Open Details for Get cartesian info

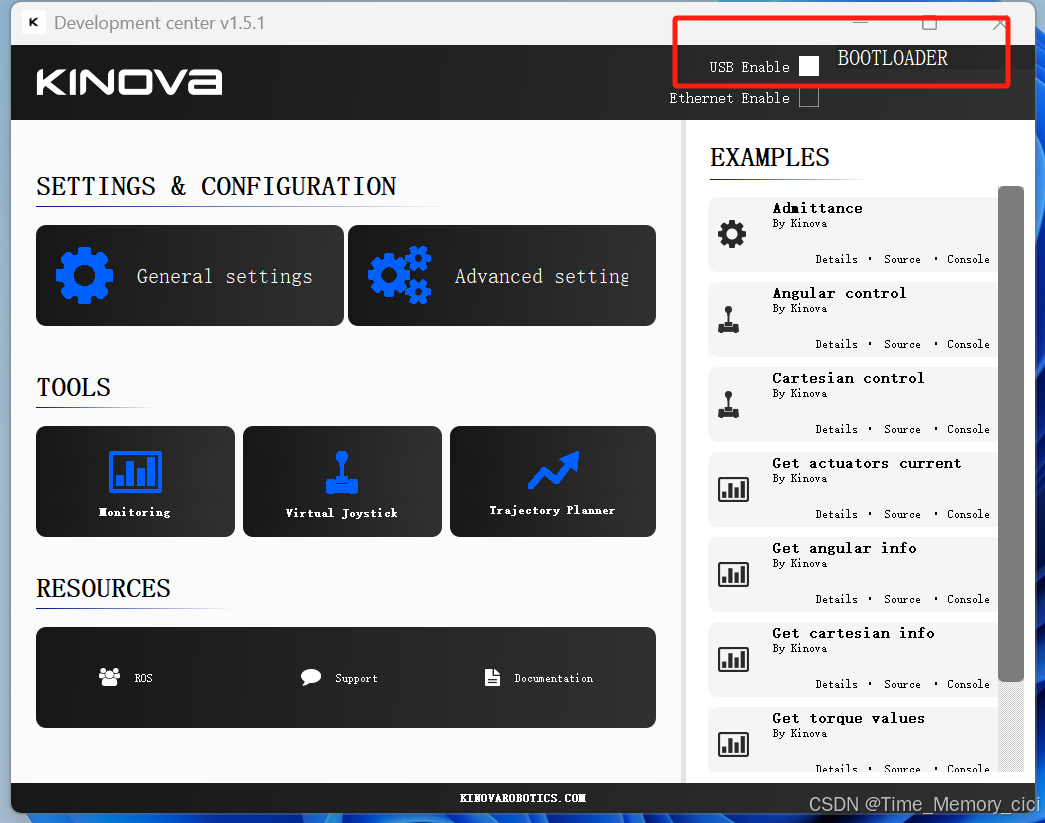(x=836, y=684)
